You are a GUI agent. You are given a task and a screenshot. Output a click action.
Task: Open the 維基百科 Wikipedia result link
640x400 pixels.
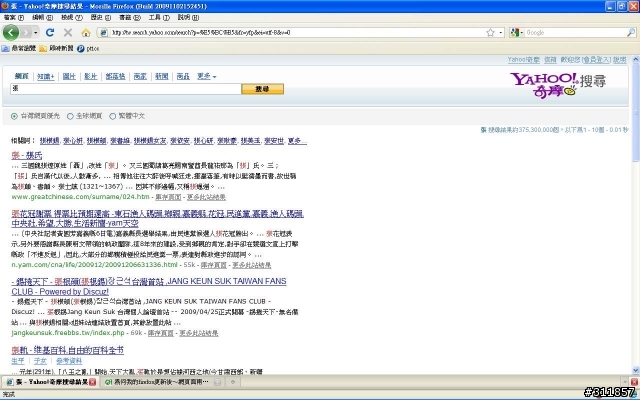point(67,350)
